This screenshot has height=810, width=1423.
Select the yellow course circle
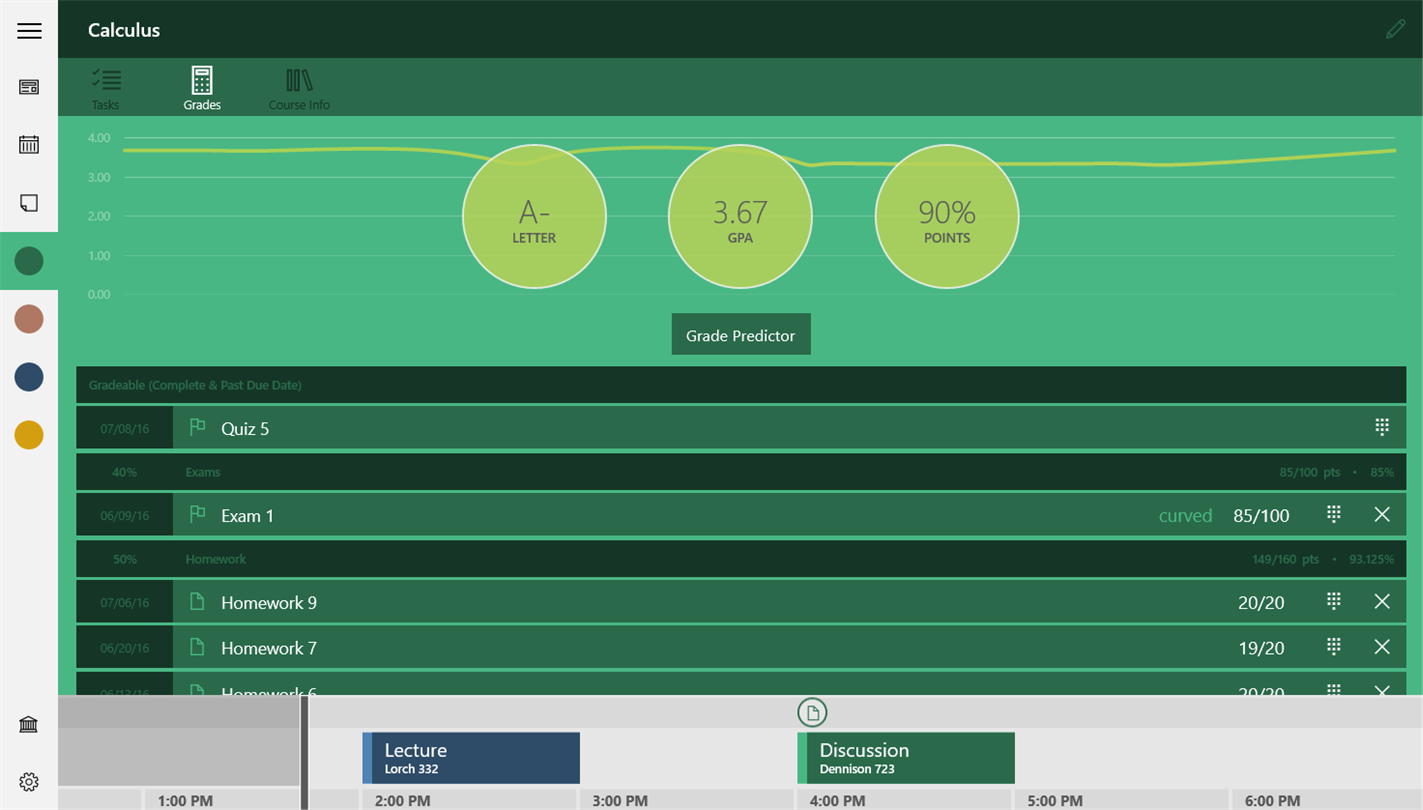coord(29,435)
